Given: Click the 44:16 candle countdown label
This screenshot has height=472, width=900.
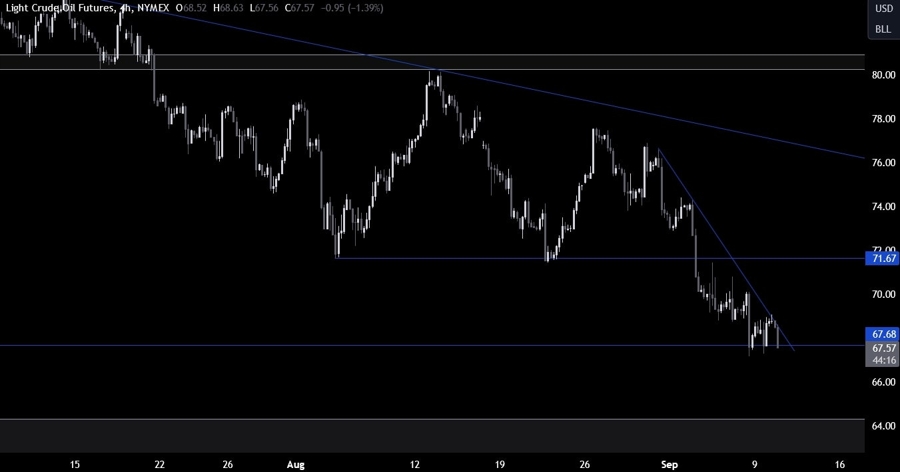Looking at the screenshot, I should tap(882, 361).
